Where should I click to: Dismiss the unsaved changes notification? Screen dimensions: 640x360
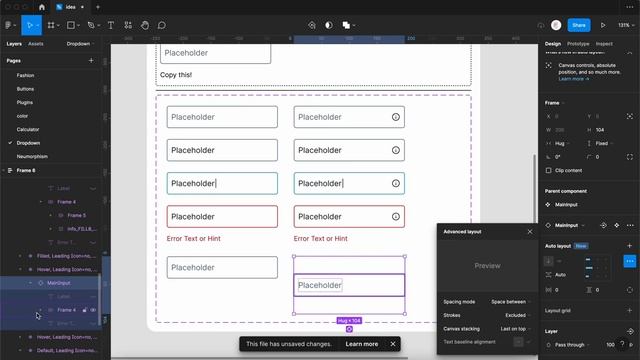[393, 344]
